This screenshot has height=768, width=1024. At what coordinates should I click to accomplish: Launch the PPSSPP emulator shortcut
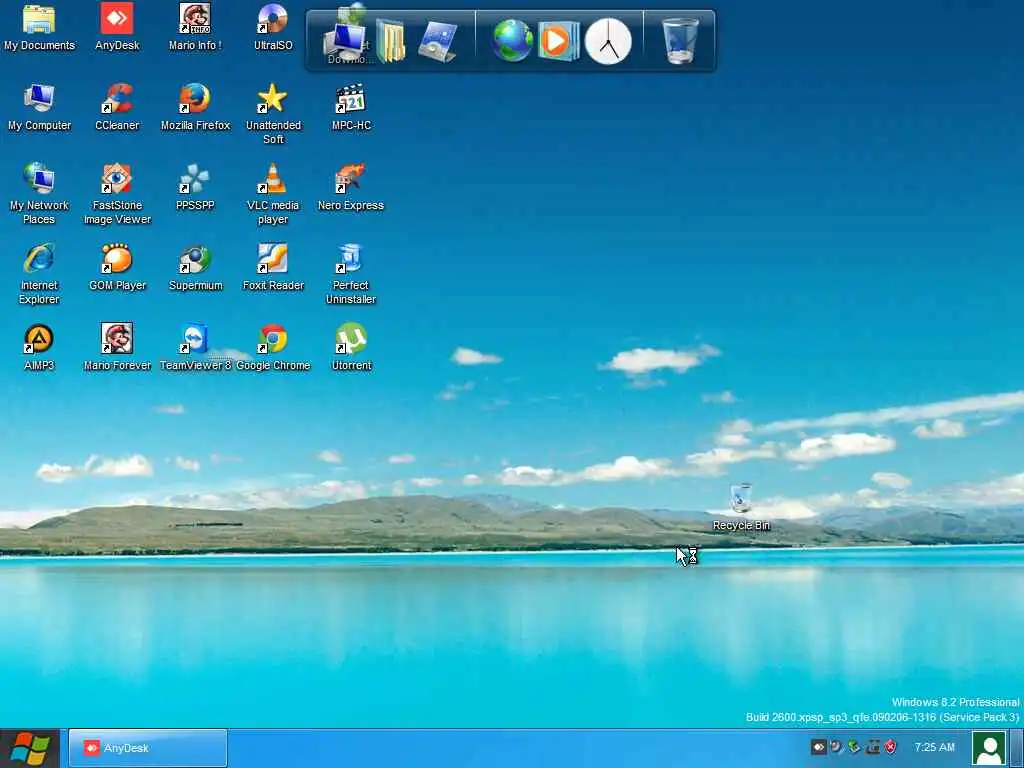(x=195, y=187)
